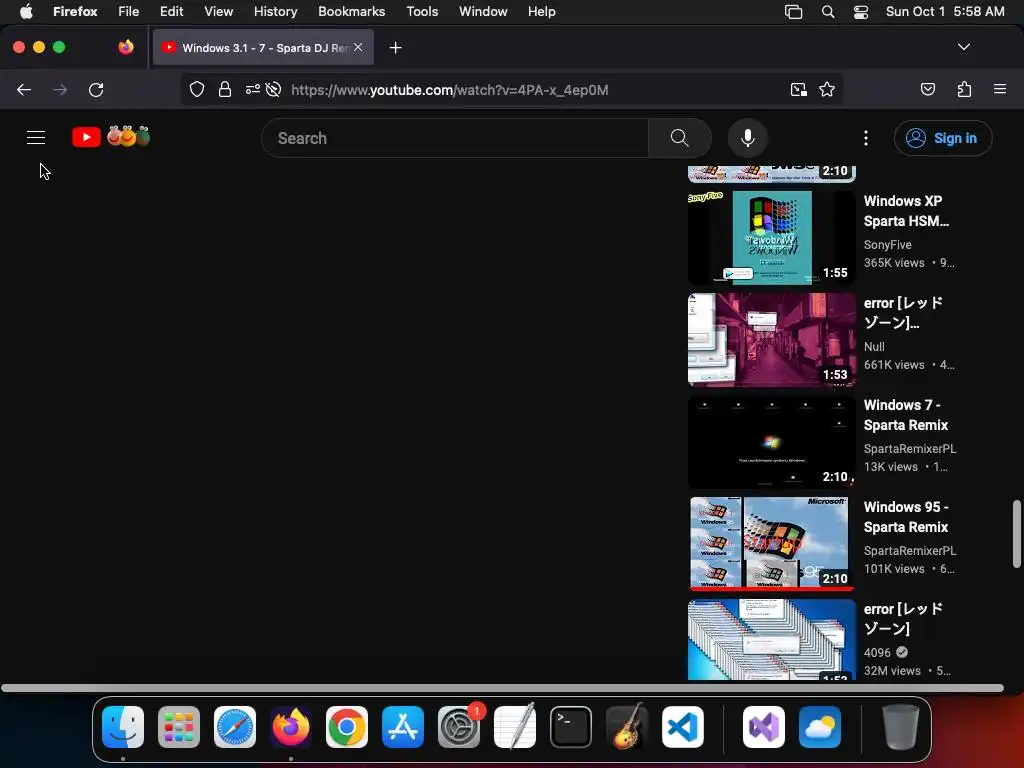Open Terminal from the Dock

click(571, 727)
